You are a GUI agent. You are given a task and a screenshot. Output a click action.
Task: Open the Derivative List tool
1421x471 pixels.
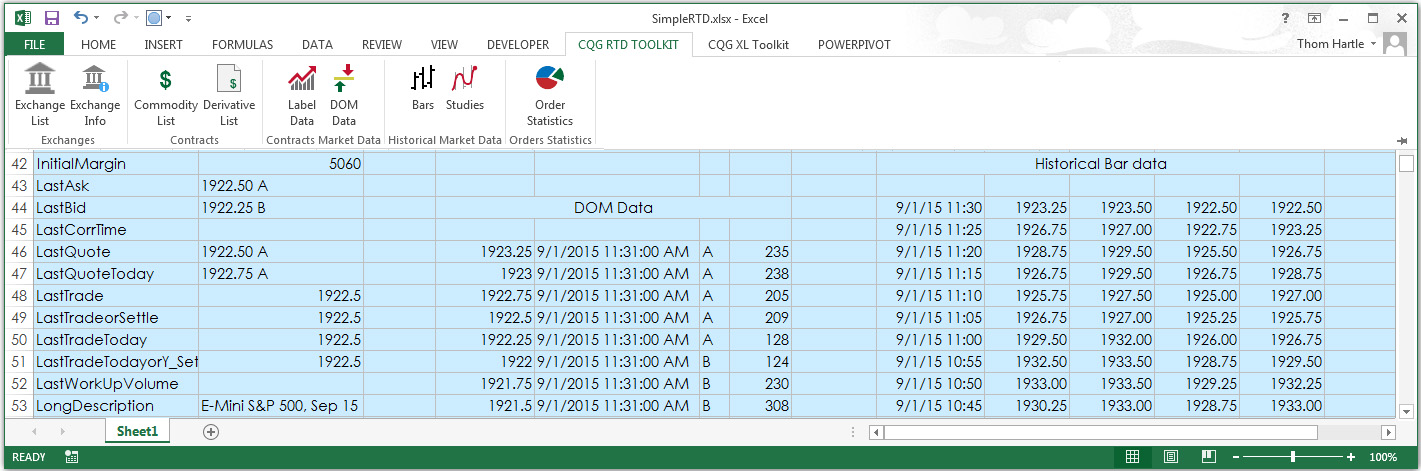coord(229,96)
